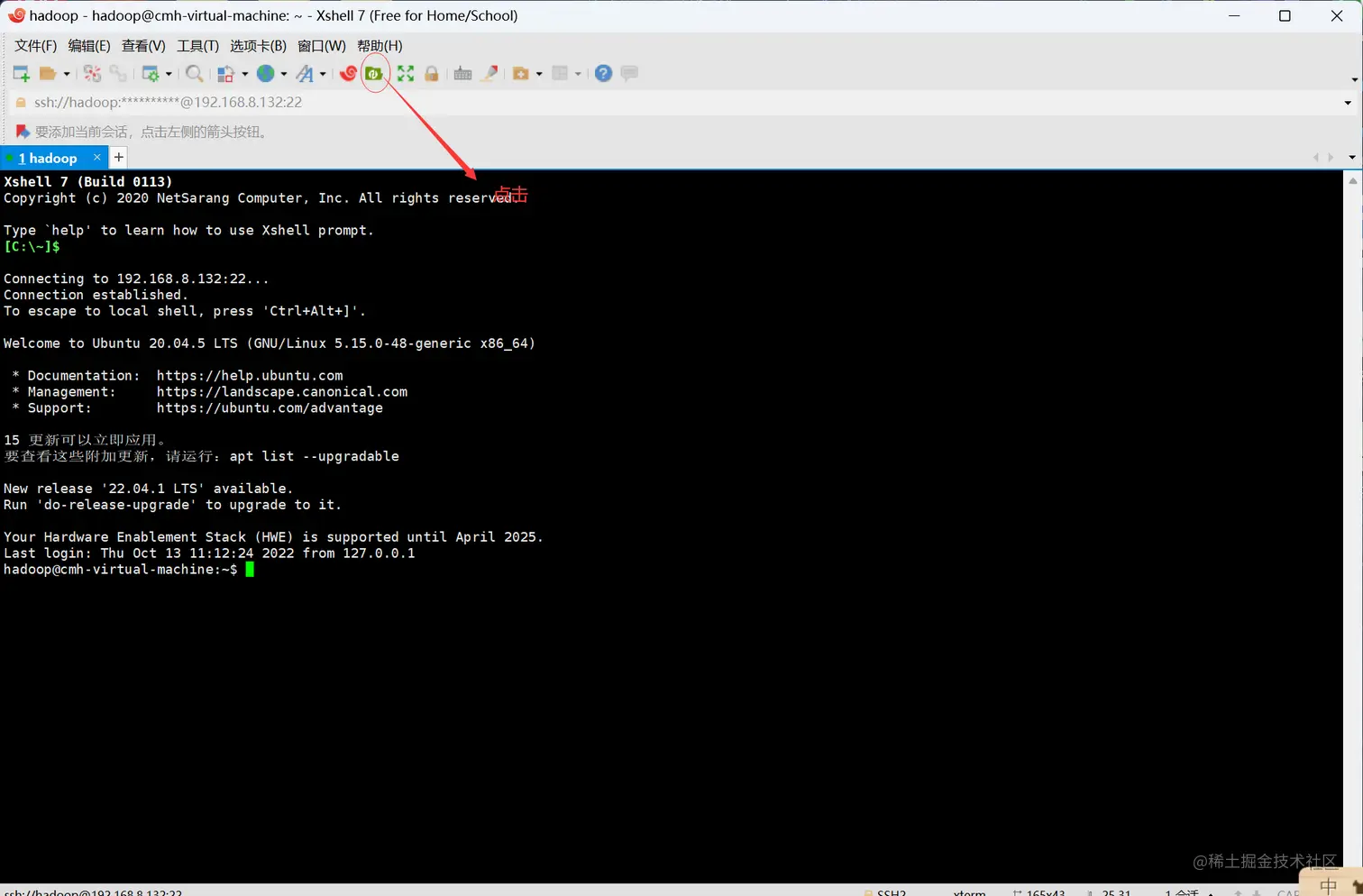Click the chat feedback bubble icon

click(x=629, y=73)
